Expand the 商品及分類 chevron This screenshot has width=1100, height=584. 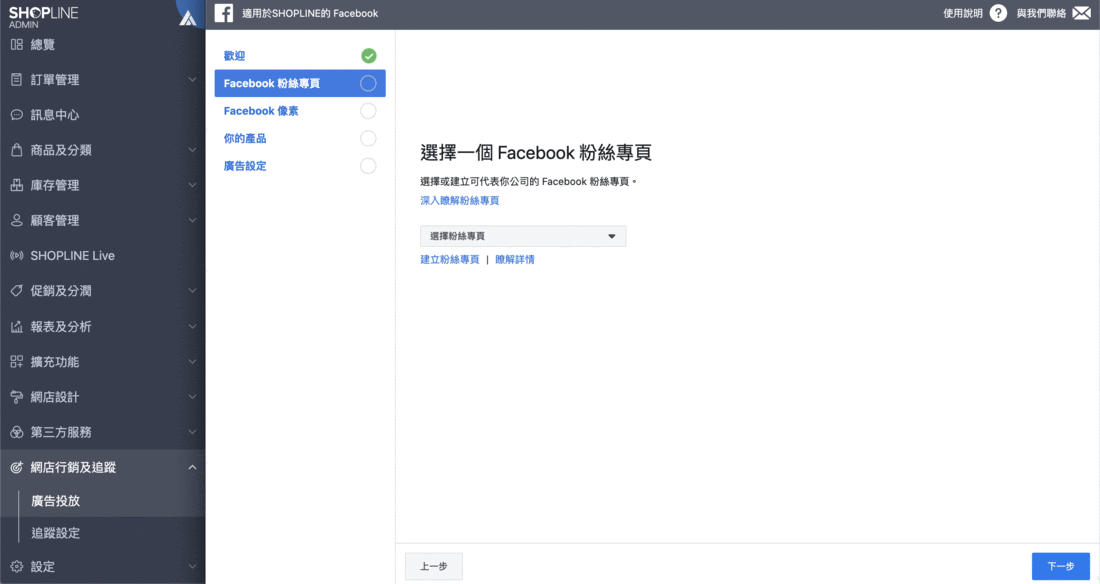click(192, 150)
